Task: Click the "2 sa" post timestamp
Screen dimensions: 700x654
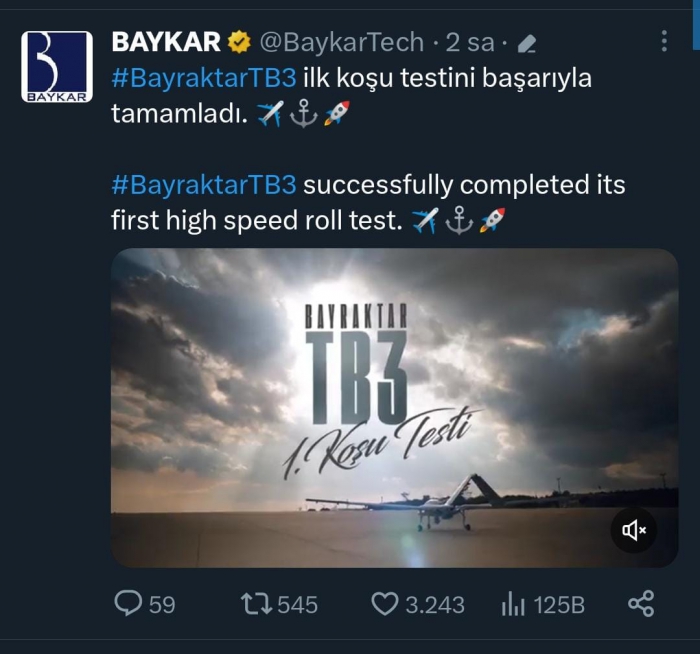Action: [x=470, y=42]
